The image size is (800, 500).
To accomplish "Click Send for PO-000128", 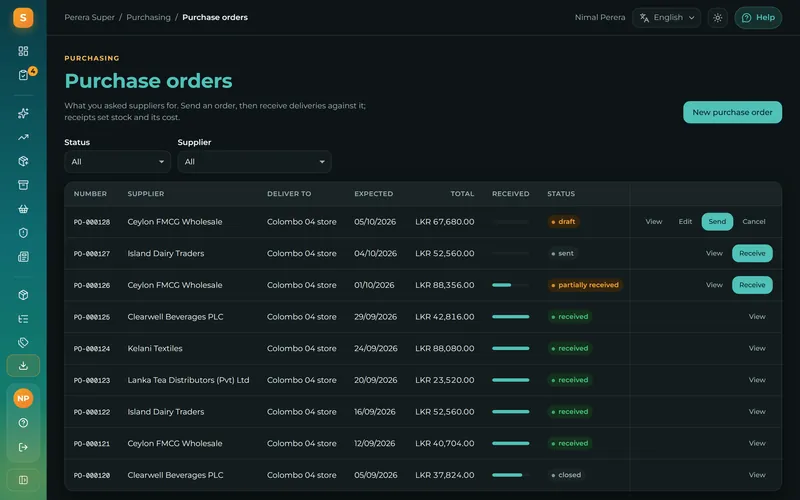I will [717, 222].
